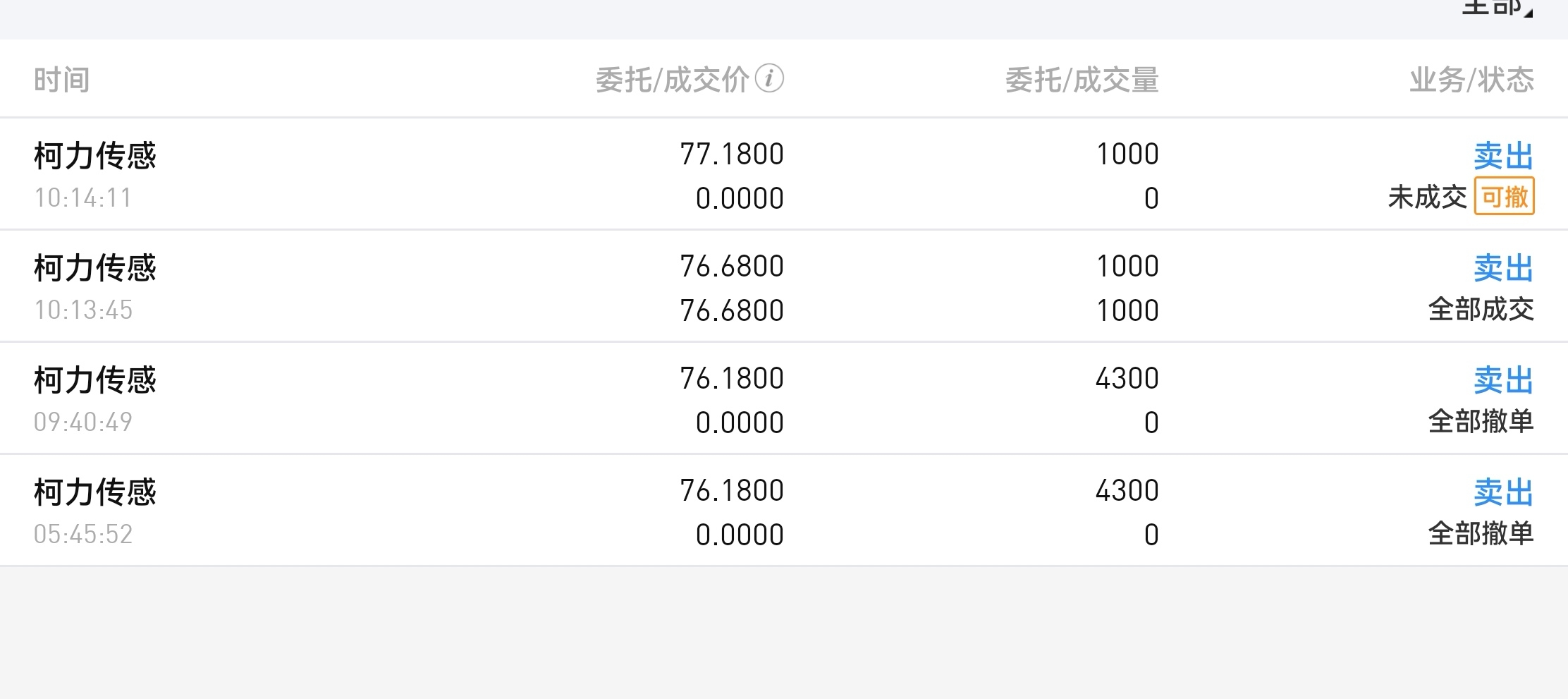Tap the 未成交 status text

click(1428, 197)
